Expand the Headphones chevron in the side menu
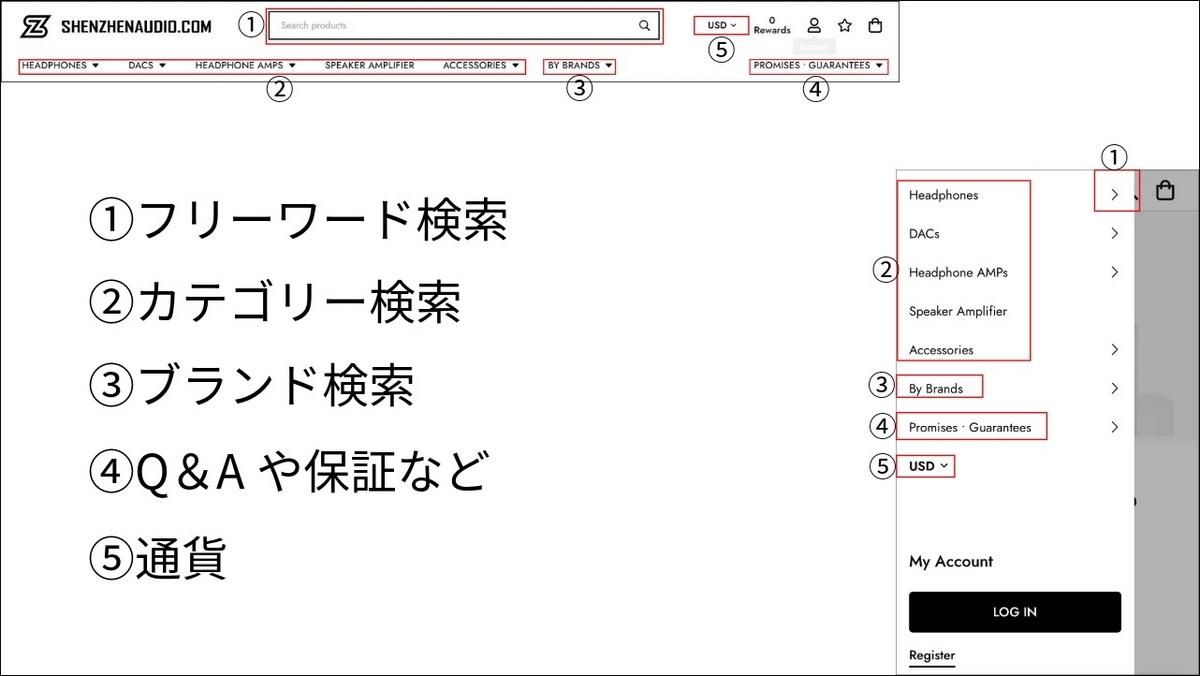Image resolution: width=1200 pixels, height=676 pixels. pyautogui.click(x=1114, y=195)
